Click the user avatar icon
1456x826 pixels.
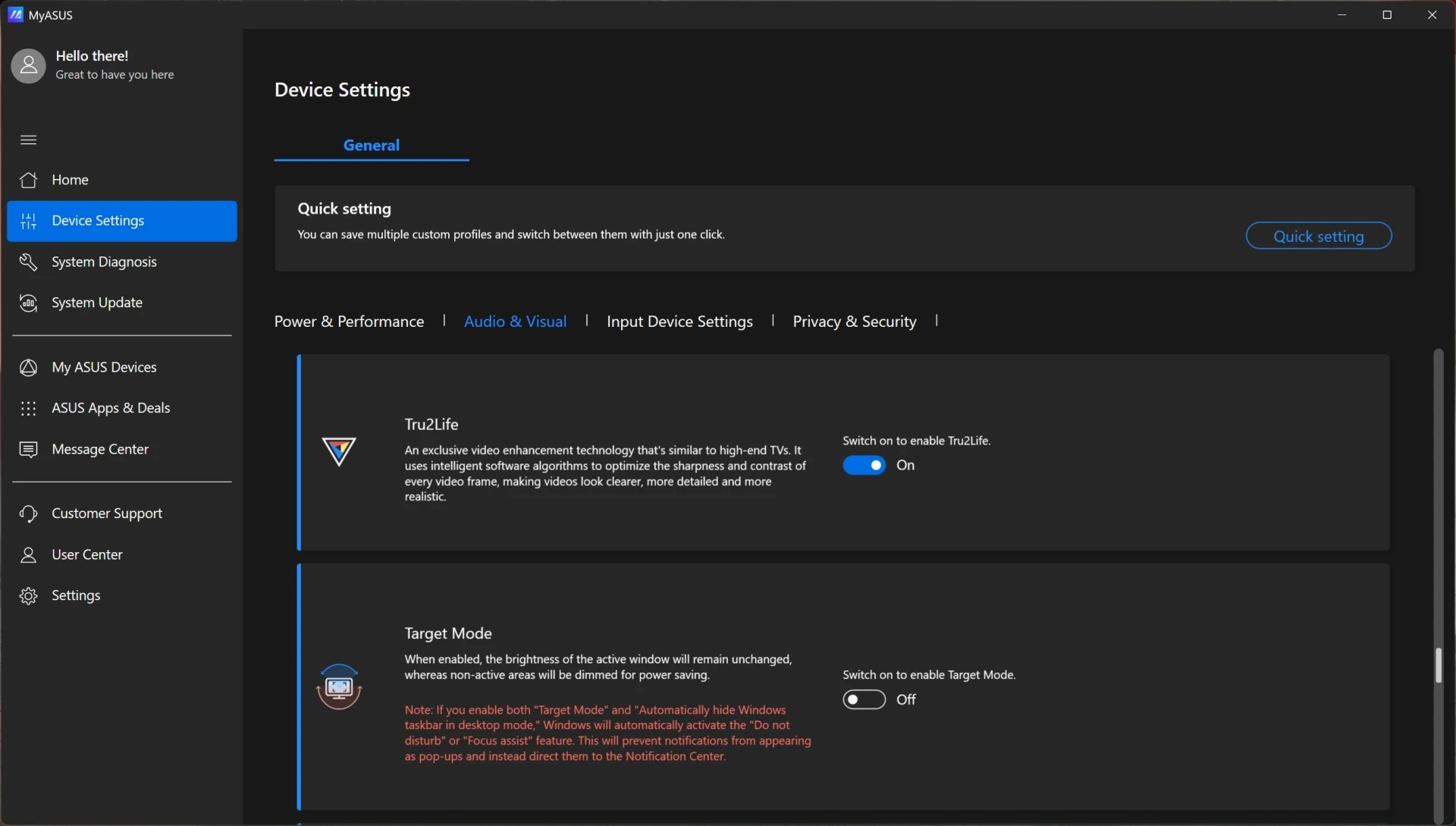tap(28, 66)
